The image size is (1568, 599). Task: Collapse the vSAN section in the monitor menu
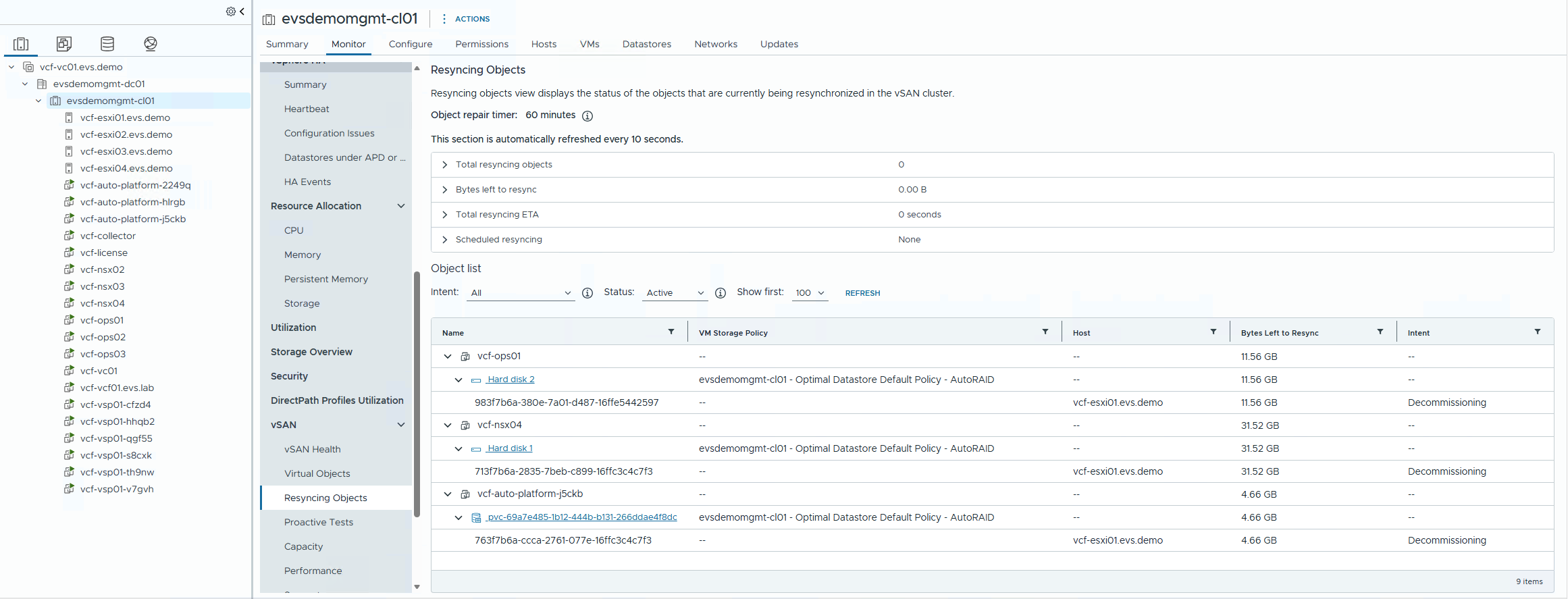pos(401,425)
